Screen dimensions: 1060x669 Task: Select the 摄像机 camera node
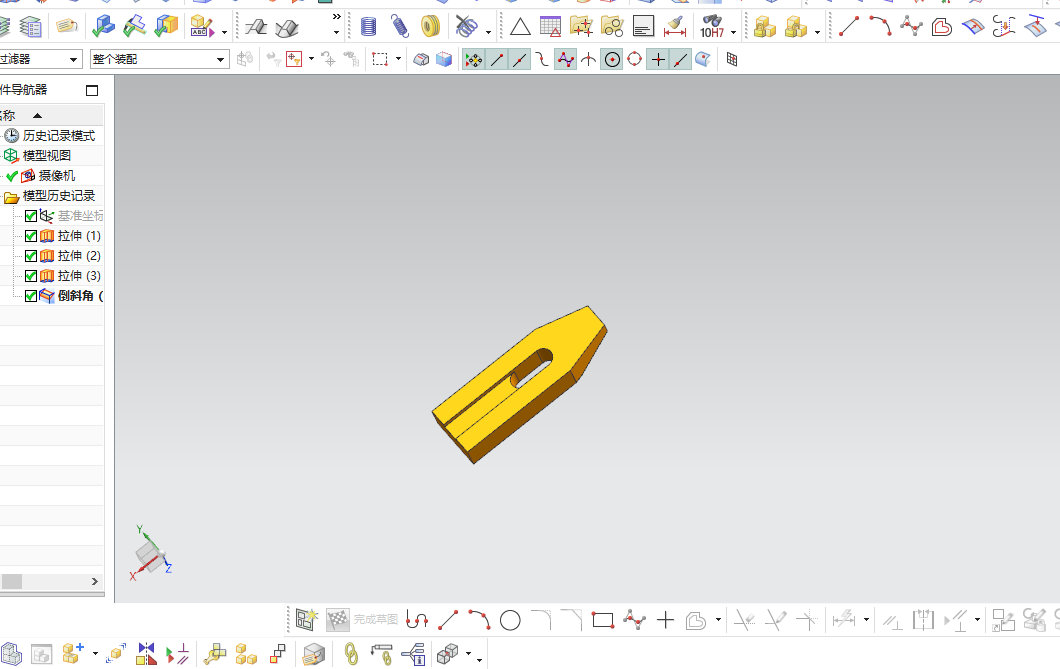57,176
